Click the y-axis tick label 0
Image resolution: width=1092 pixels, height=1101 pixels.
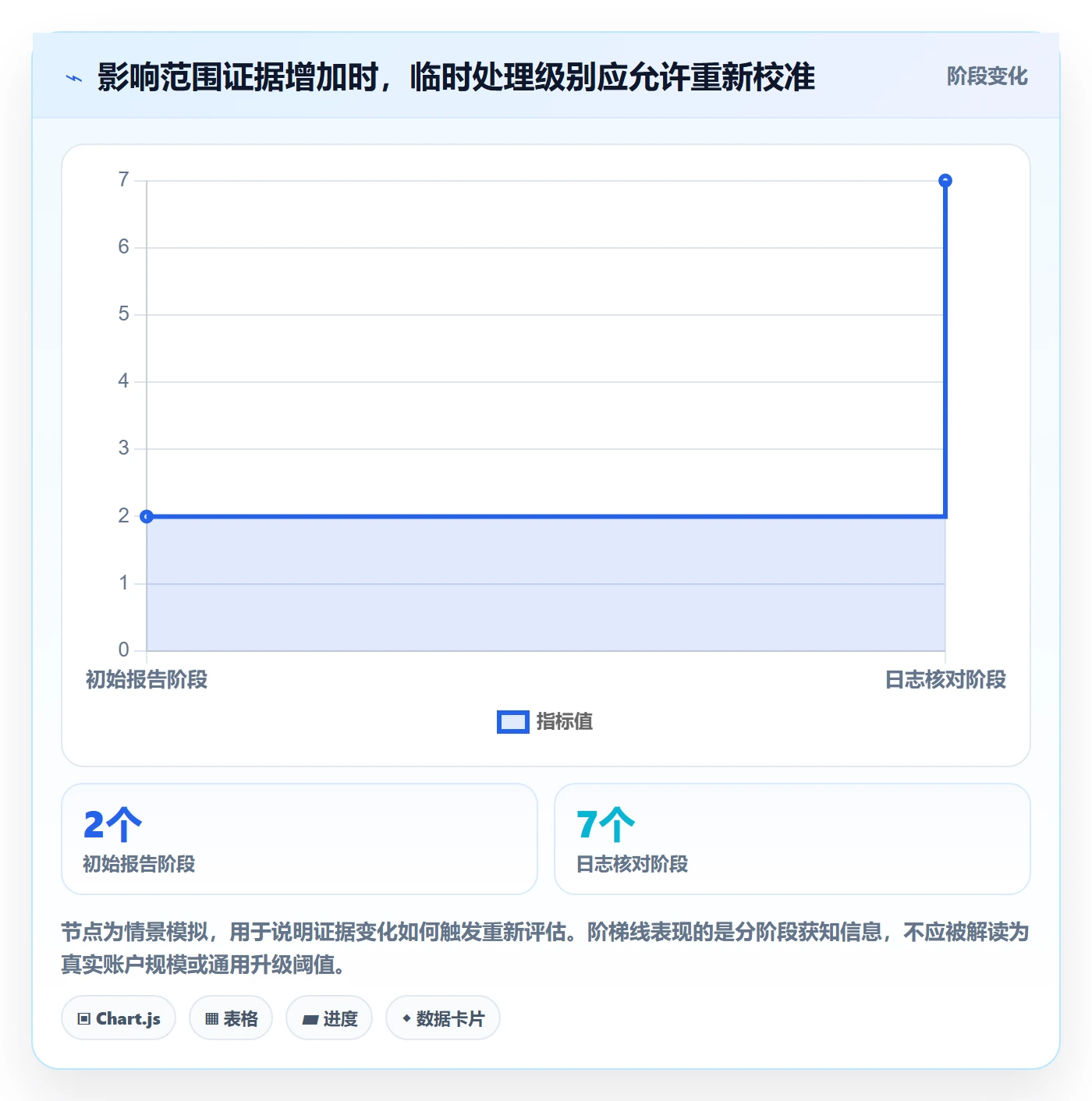123,650
